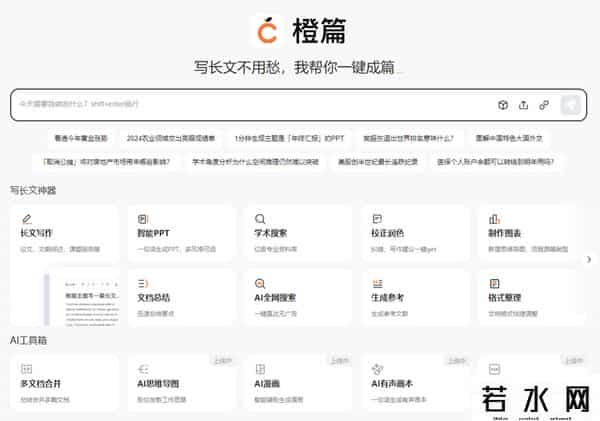The height and width of the screenshot is (421, 600).
Task: Open the 智能PPT tool card
Action: [182, 233]
